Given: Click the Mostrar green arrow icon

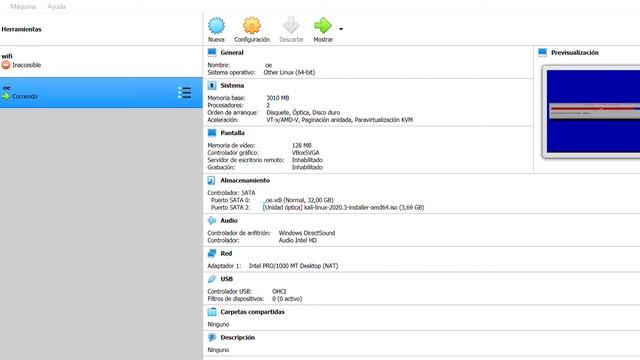Looking at the screenshot, I should tap(323, 25).
